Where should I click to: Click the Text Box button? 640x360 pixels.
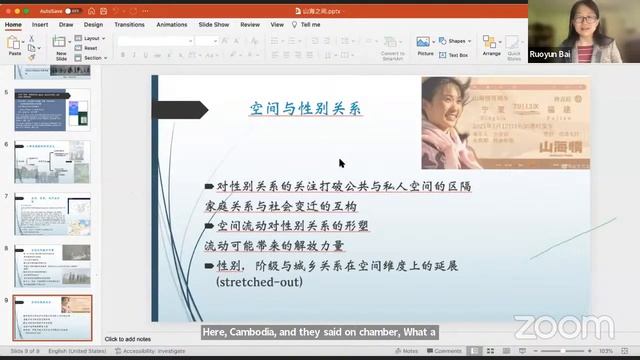(x=453, y=55)
